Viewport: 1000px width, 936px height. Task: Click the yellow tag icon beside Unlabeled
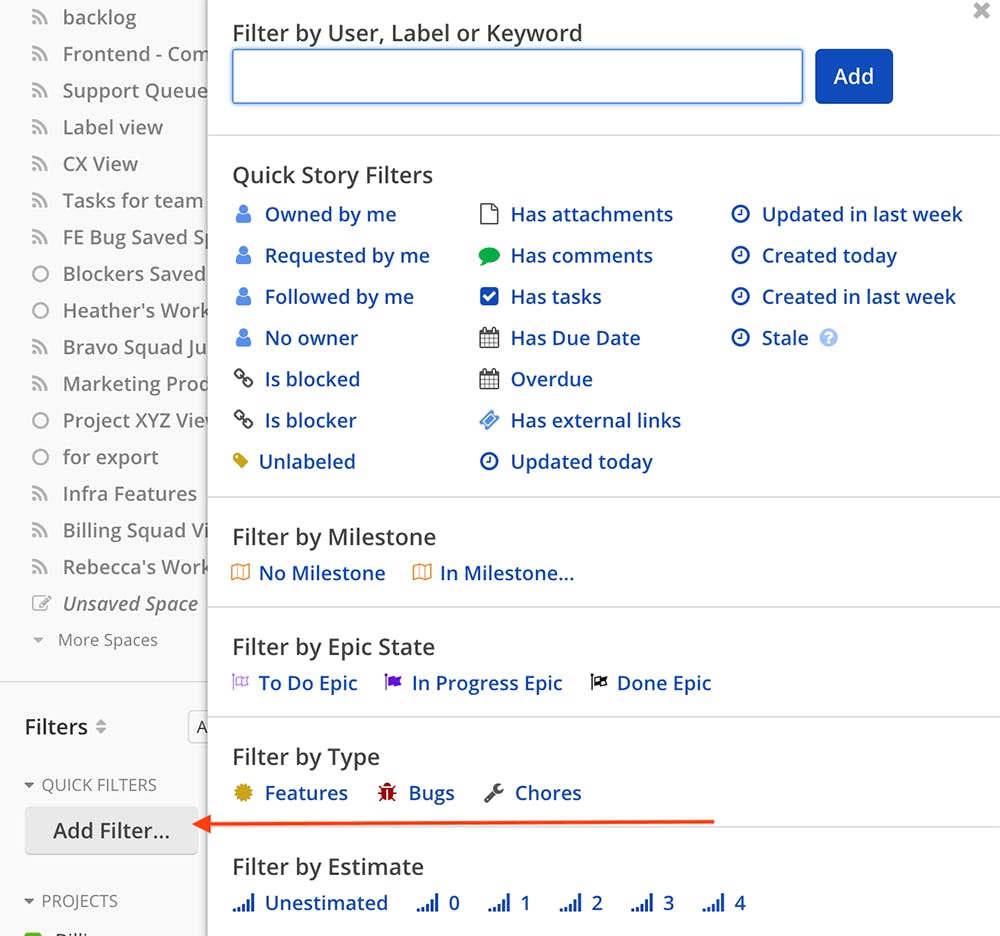coord(240,460)
